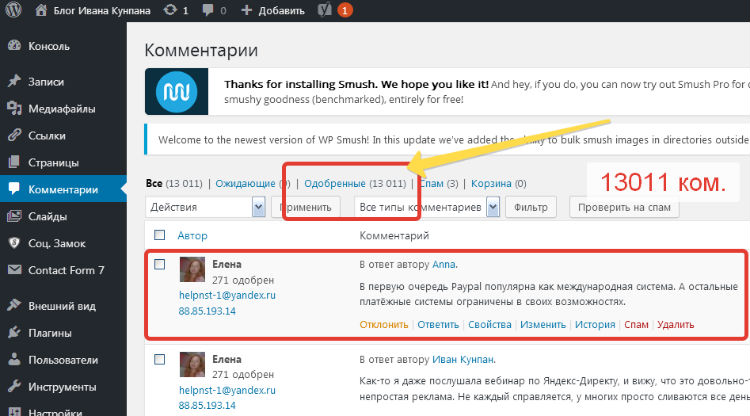Click the Медиафайлы media icon
The image size is (750, 416).
point(14,109)
